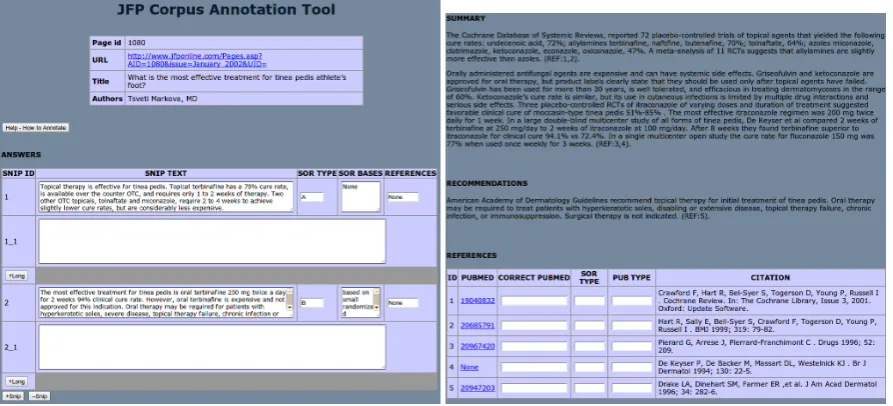Viewport: 893px width, 406px height.
Task: Click the RECOMMENDATIONS section heading
Action: coord(487,183)
